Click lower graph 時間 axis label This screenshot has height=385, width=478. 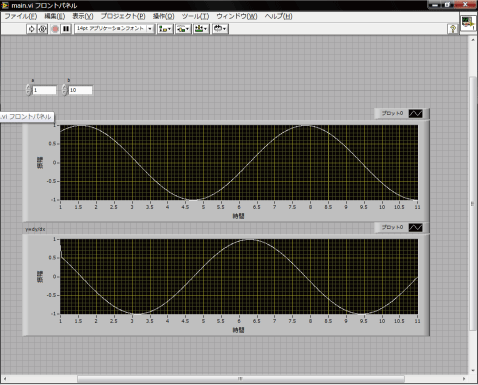238,330
